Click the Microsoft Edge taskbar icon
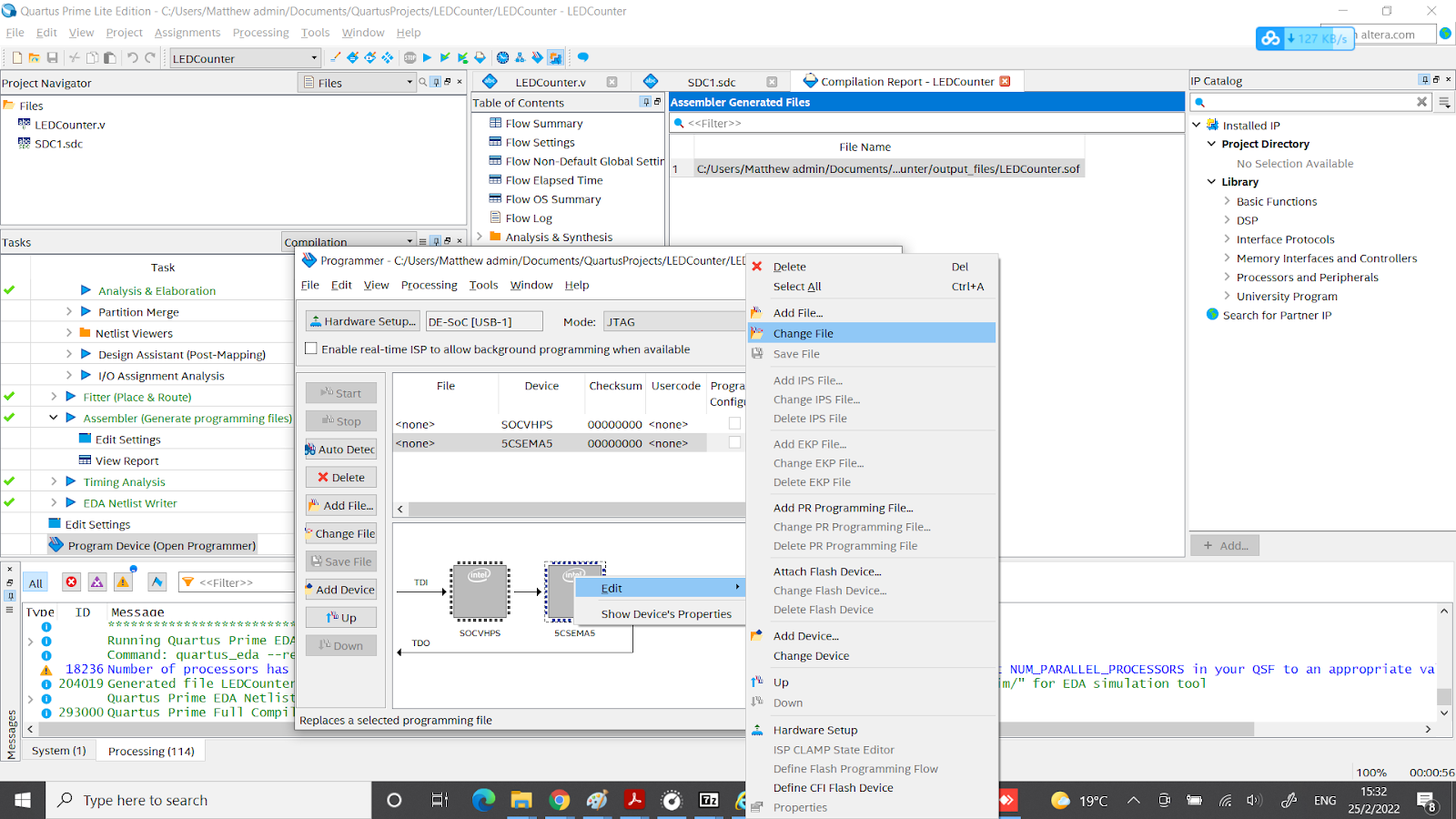This screenshot has width=1456, height=819. tap(483, 800)
